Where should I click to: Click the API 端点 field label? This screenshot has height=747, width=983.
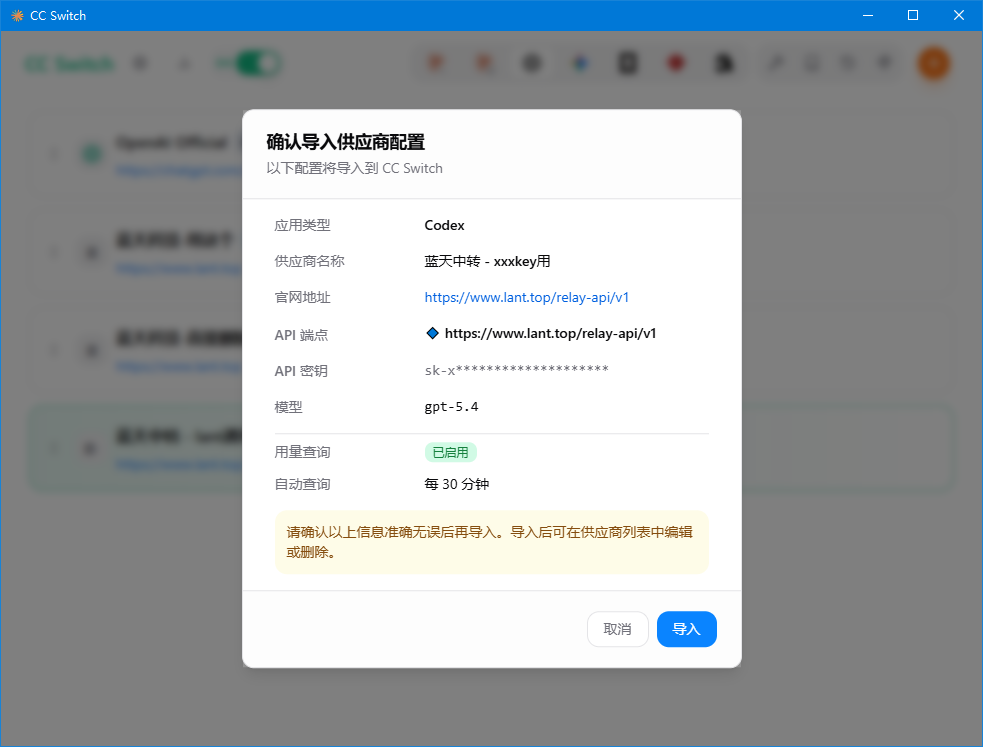[x=301, y=335]
